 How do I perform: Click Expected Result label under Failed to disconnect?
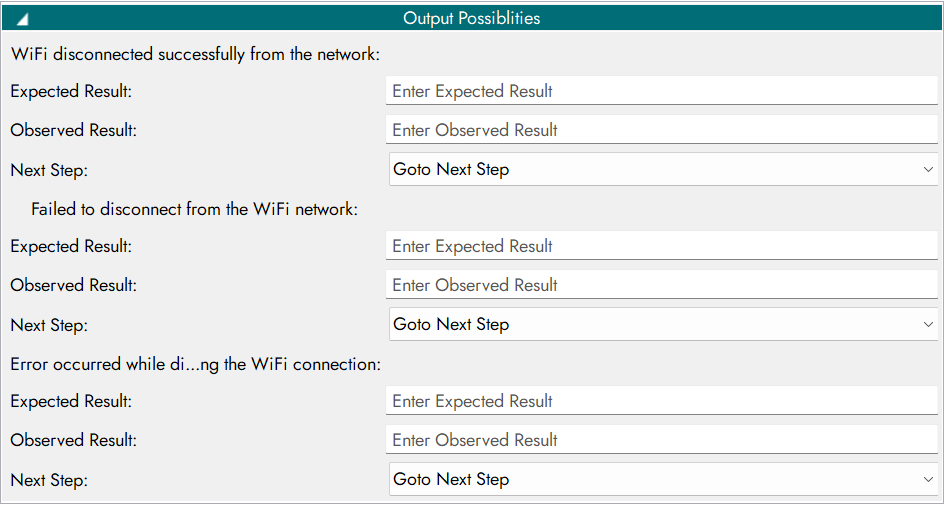tap(71, 246)
